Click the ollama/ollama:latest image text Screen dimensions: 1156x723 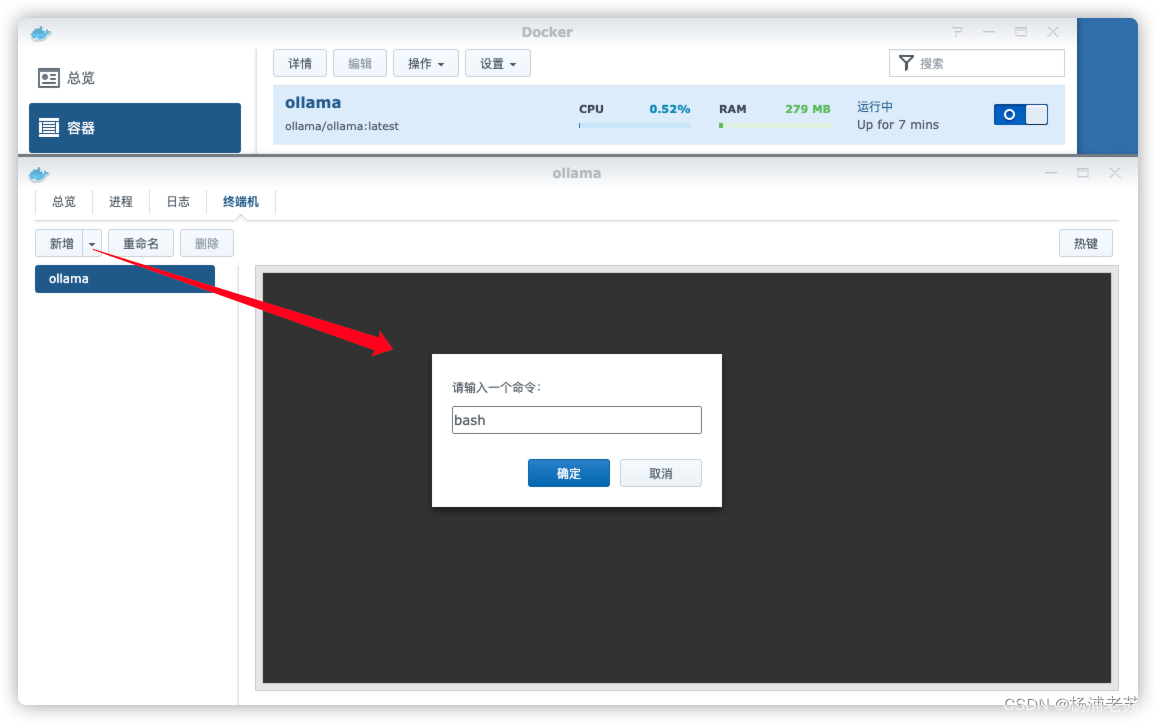tap(342, 126)
